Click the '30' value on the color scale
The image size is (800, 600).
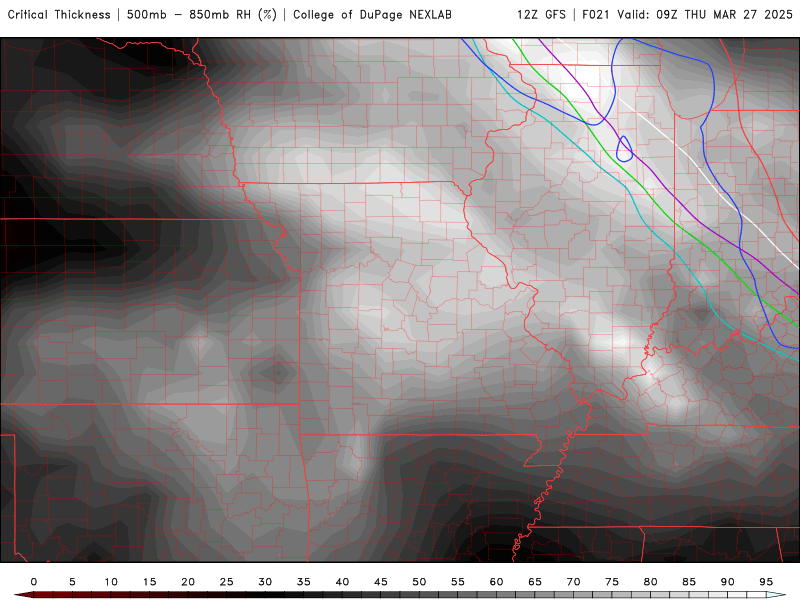coord(265,582)
